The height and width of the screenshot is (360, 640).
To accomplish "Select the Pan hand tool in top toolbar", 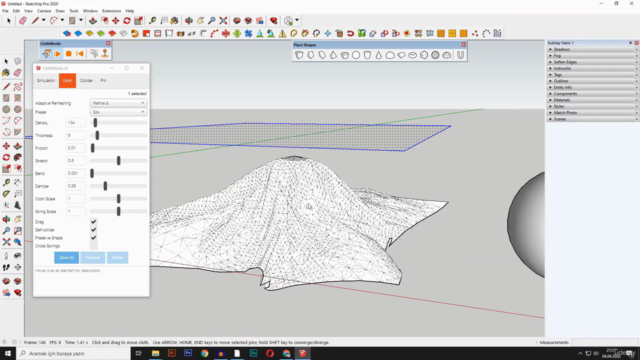I will 200,20.
